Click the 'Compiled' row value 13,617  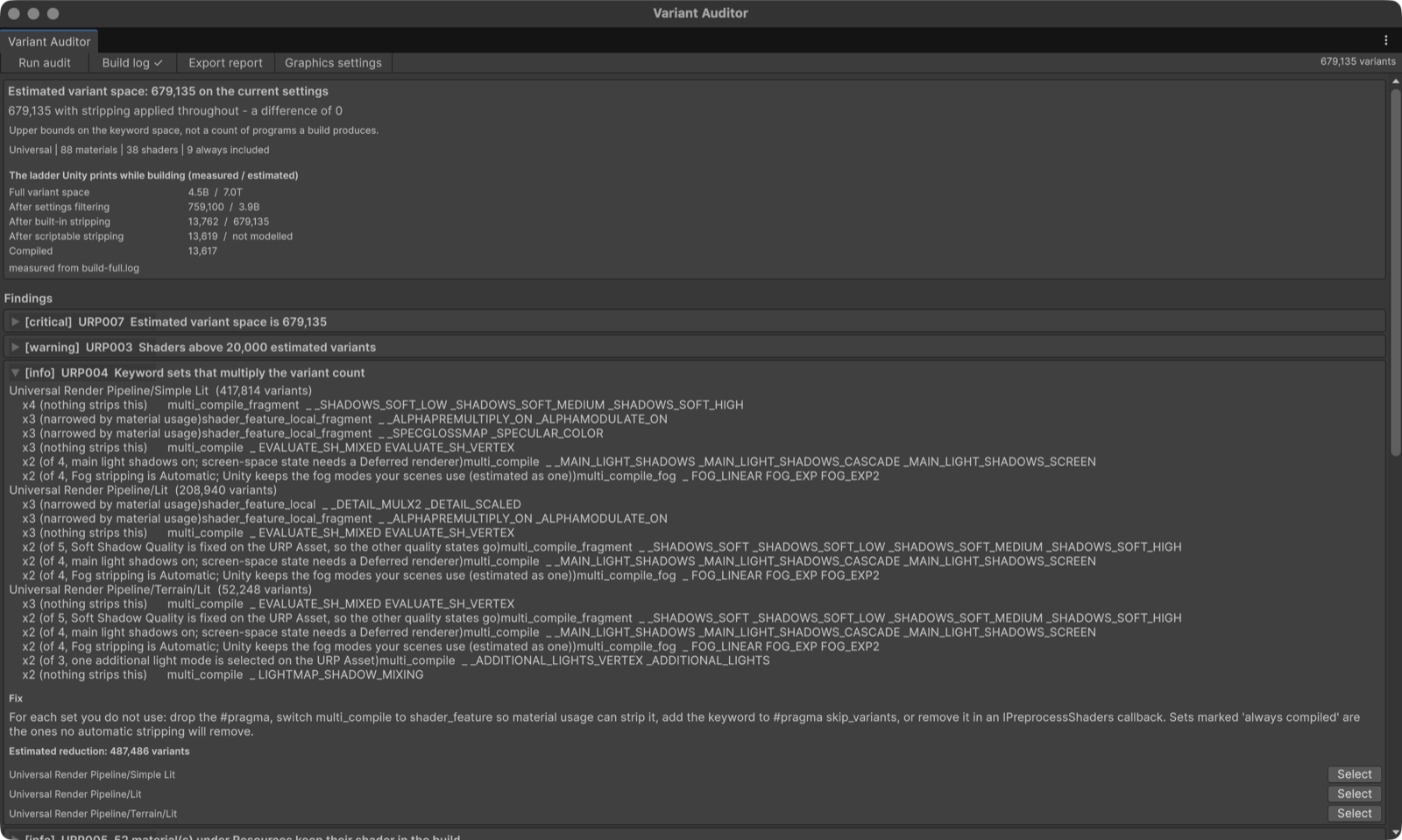[x=202, y=251]
